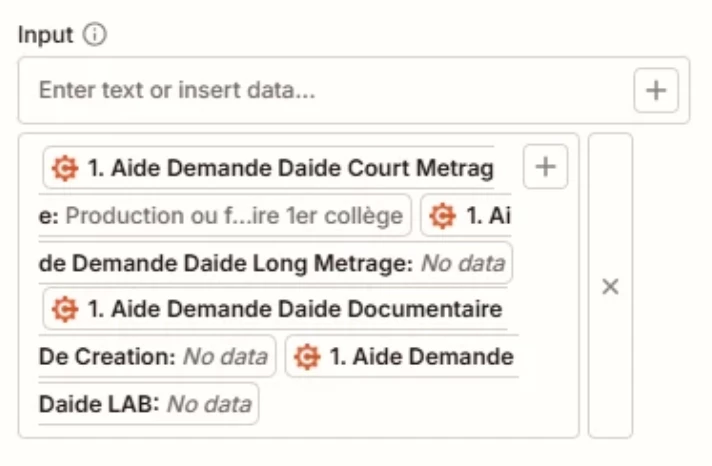Viewport: 712px width, 466px height.
Task: Click the "De Creation:" pill text
Action: [108, 357]
